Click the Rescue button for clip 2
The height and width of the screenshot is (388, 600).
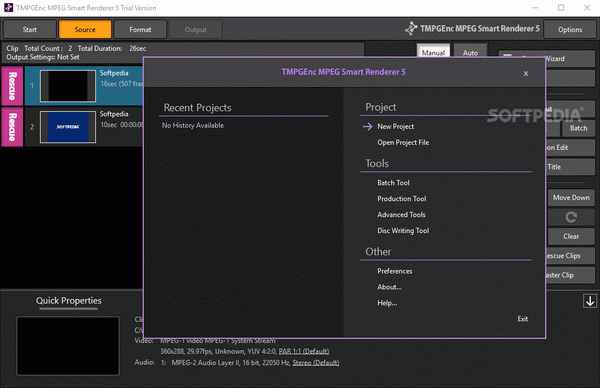pyautogui.click(x=12, y=127)
